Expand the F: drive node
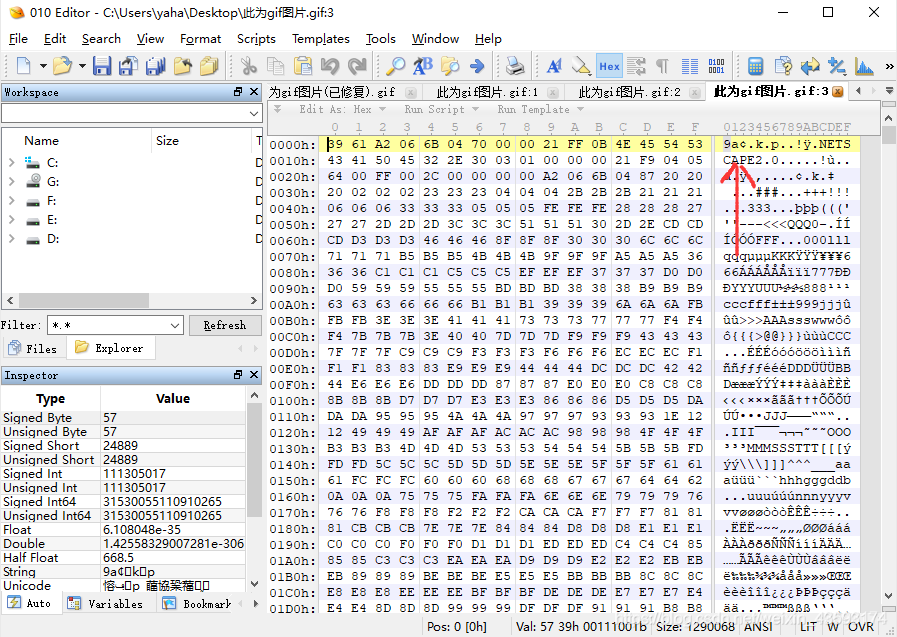Viewport: 897px width, 637px height. [11, 201]
